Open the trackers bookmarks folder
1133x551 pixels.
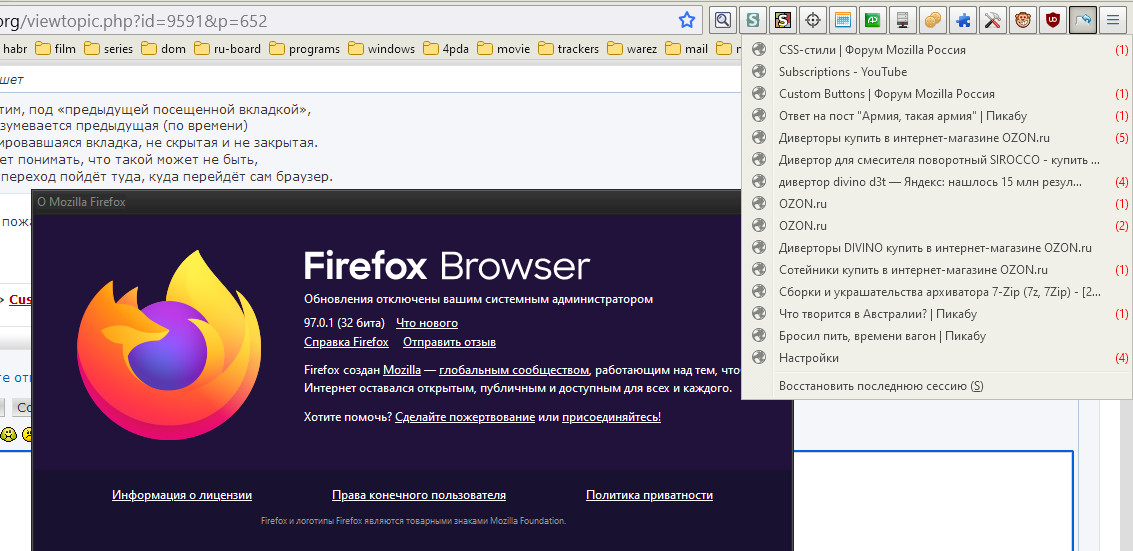[x=568, y=49]
